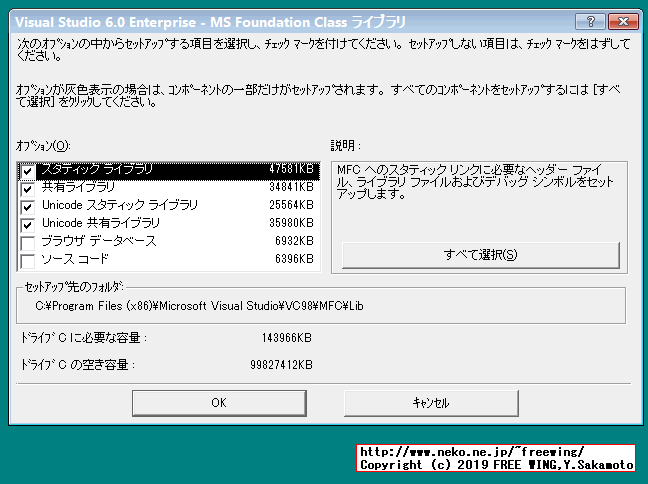
Task: Uncheck the 共有ライブラリ checkbox
Action: point(28,189)
